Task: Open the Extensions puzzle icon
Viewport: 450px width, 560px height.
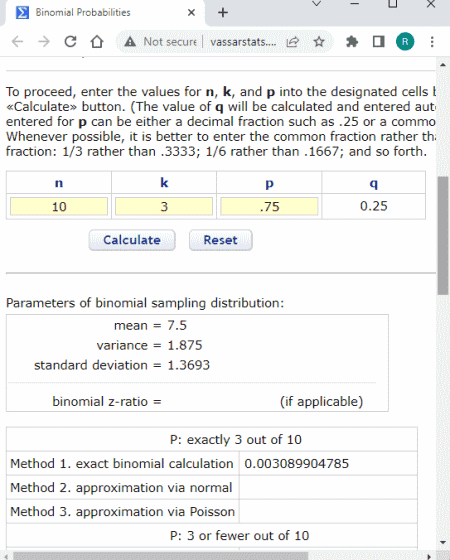Action: tap(352, 42)
